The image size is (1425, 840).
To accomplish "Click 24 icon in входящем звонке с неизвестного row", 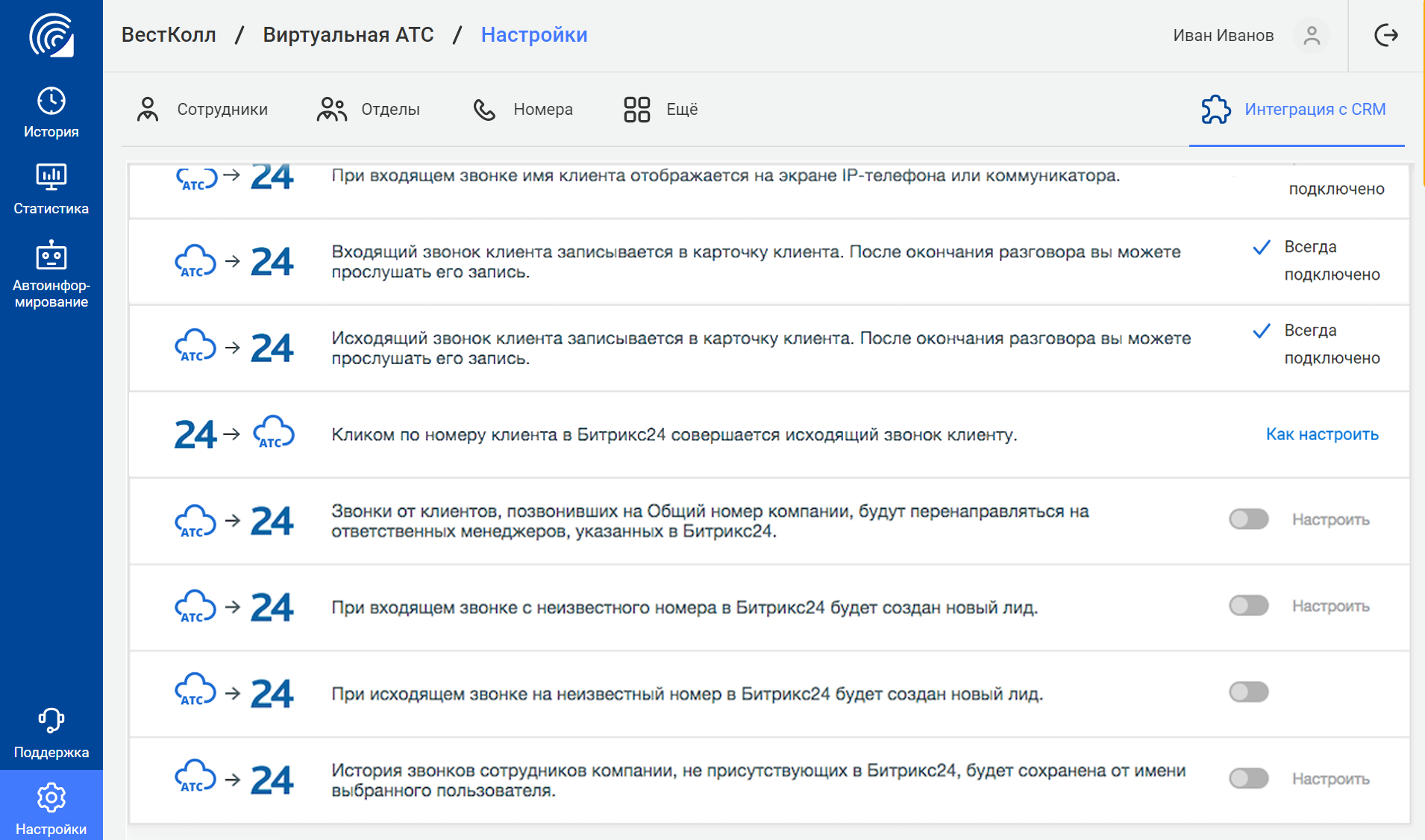I will (x=272, y=607).
